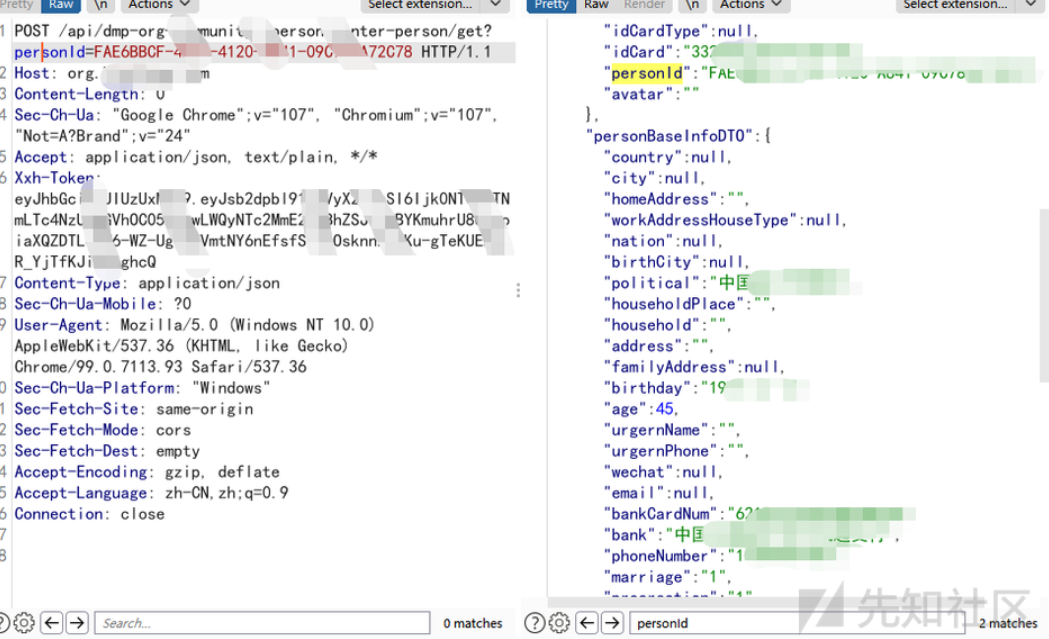Image resolution: width=1049 pixels, height=639 pixels.
Task: Click the response "2 matches" counter
Action: click(1008, 623)
